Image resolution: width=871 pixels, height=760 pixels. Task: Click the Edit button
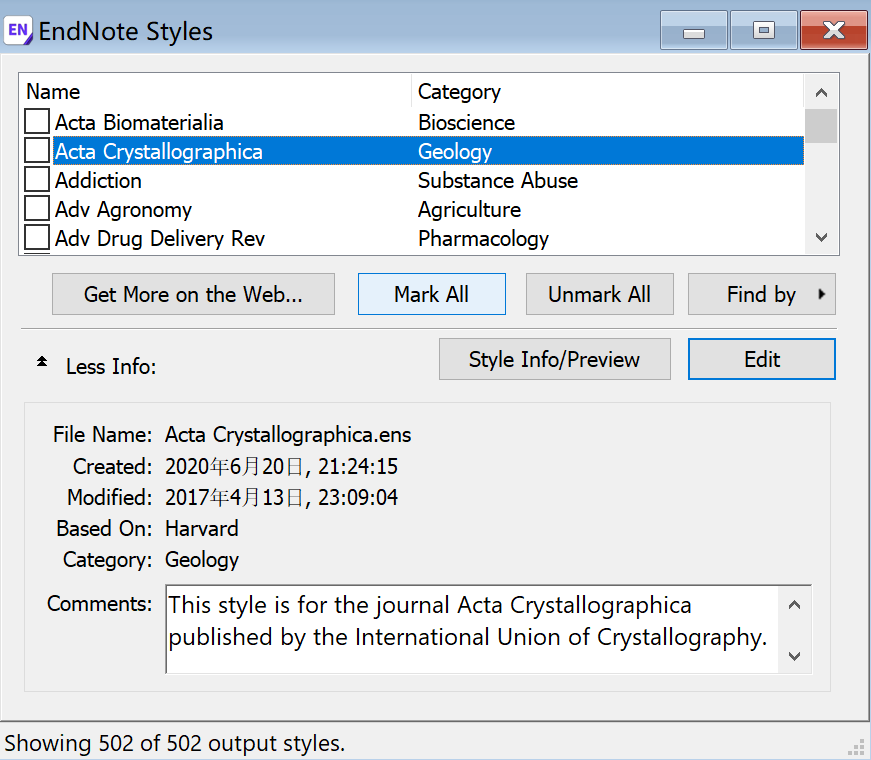[x=762, y=359]
